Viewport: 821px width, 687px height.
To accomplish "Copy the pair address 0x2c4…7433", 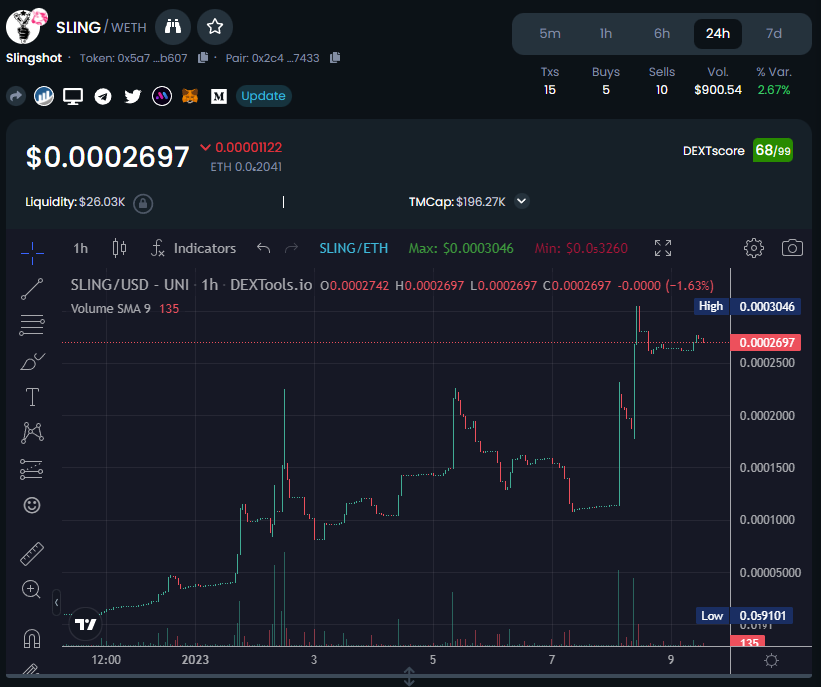I will click(335, 58).
